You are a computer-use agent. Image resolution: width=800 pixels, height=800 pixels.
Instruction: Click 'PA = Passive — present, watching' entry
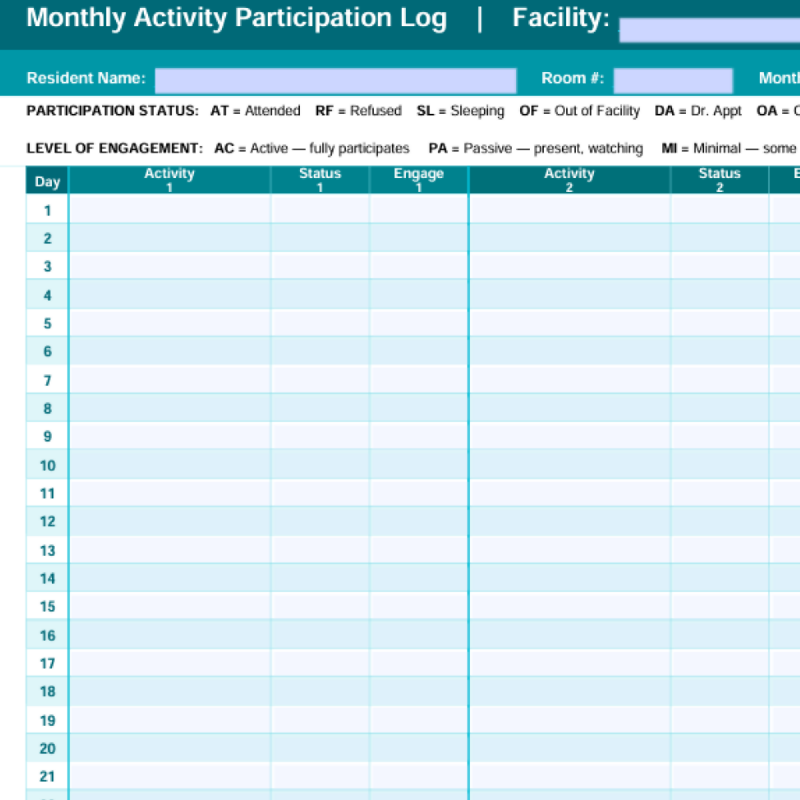click(536, 148)
